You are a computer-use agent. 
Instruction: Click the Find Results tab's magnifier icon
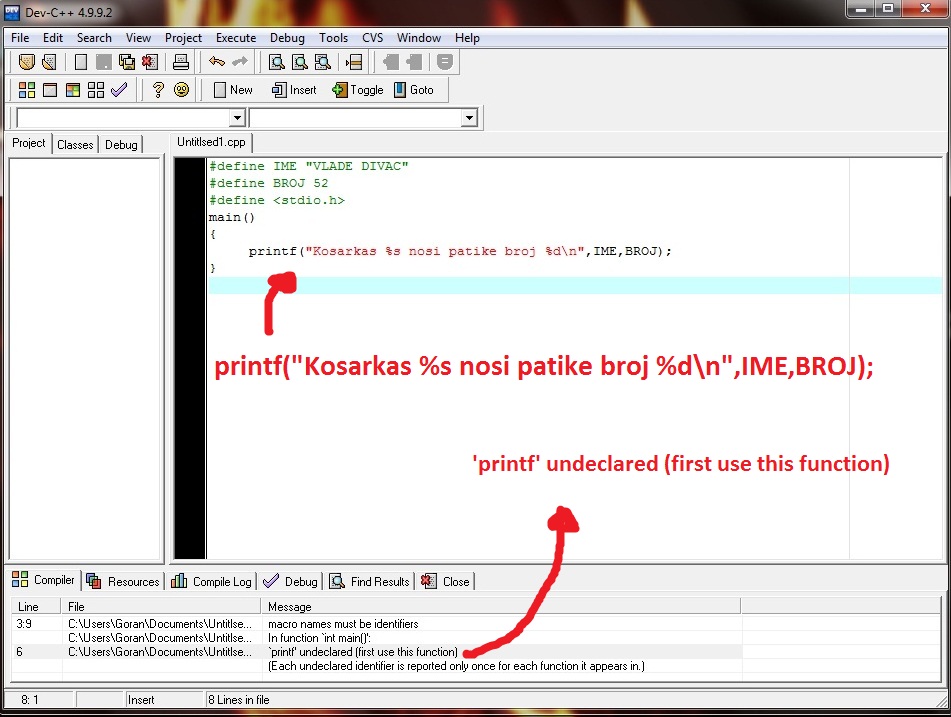[337, 581]
